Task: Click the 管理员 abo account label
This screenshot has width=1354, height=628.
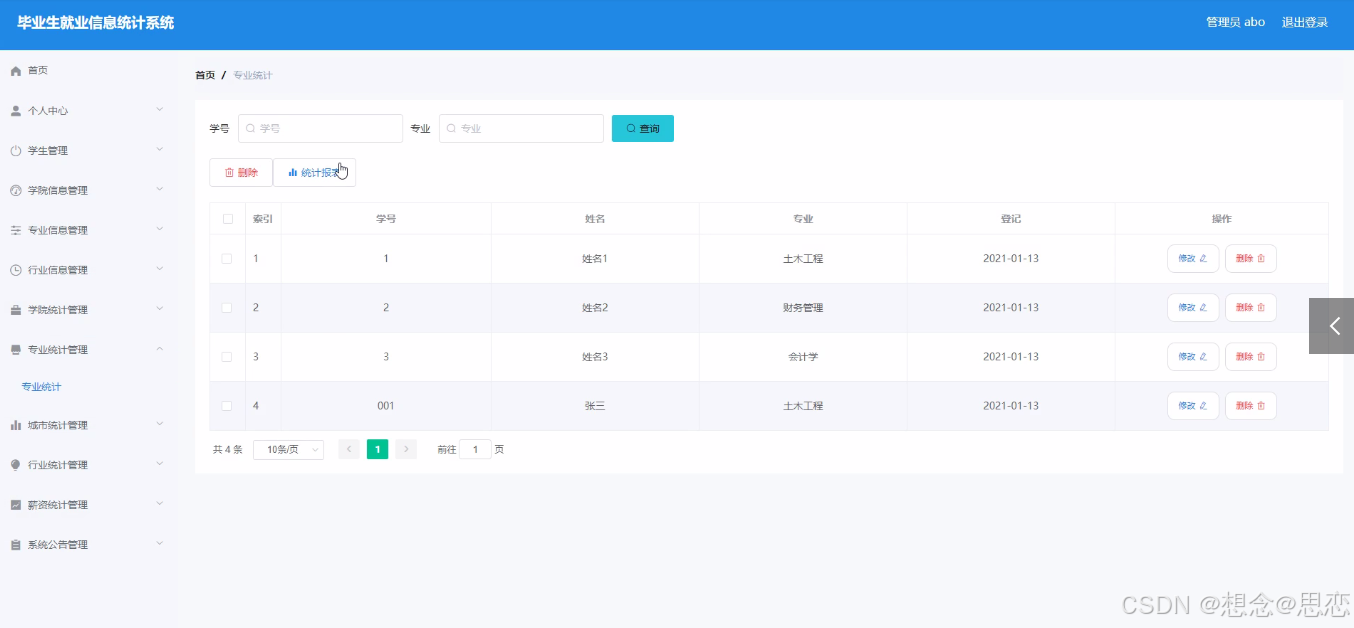Action: [1235, 22]
